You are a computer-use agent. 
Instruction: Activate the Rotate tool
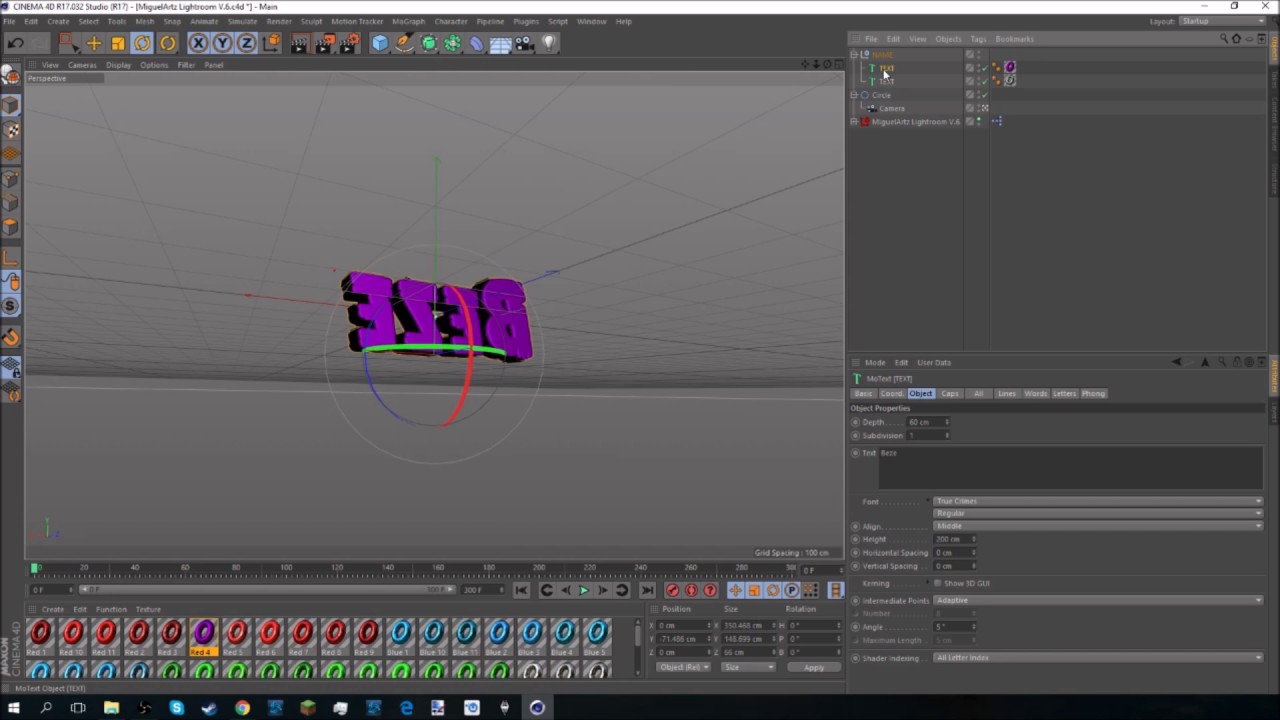(x=142, y=43)
